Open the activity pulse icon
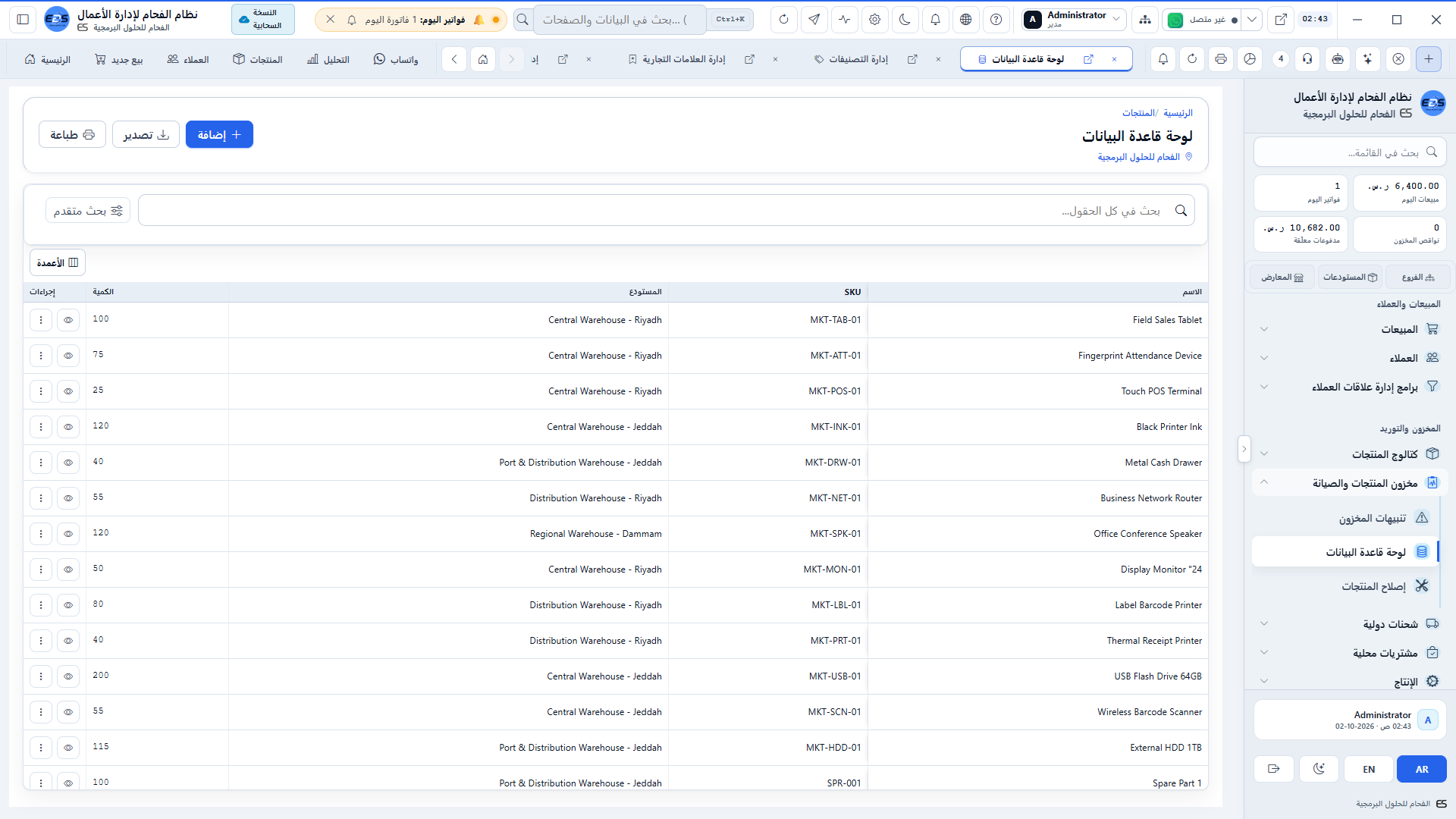Viewport: 1456px width, 819px height. click(844, 20)
